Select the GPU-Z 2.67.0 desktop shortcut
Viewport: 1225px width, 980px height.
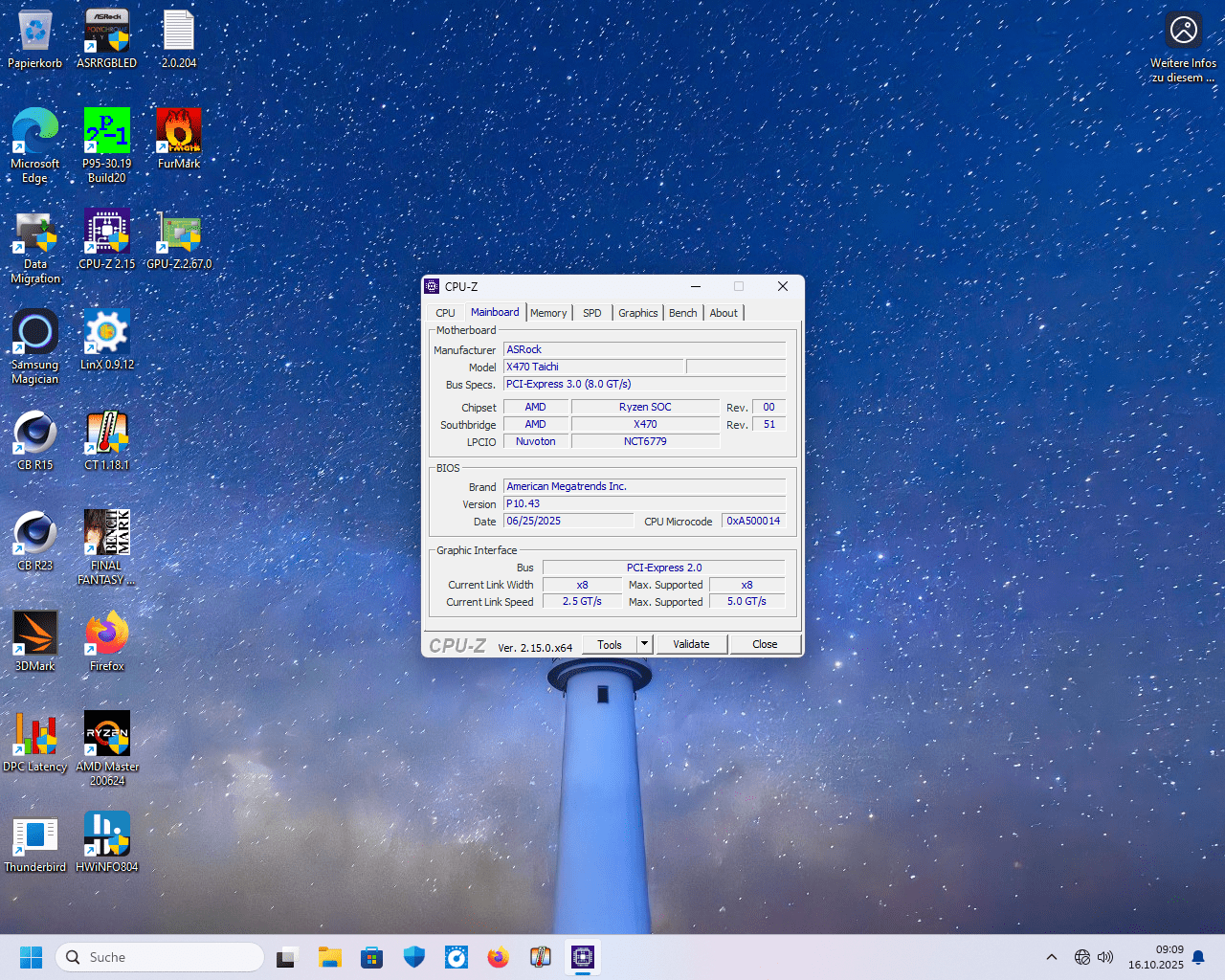tap(179, 233)
